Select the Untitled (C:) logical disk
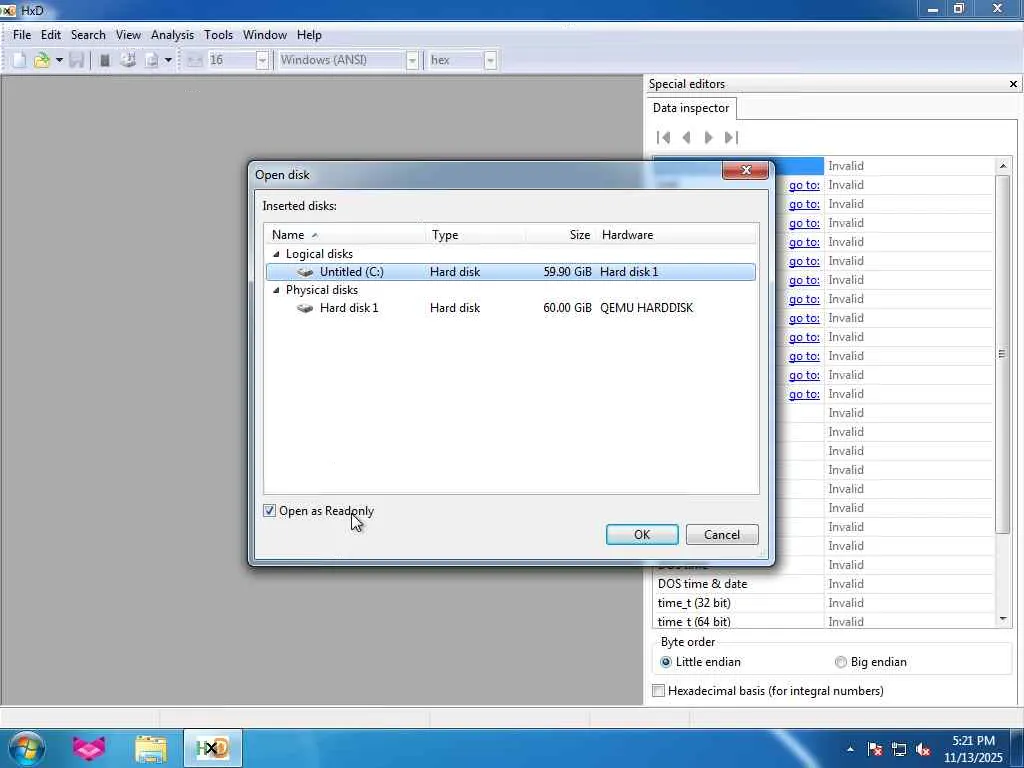 (511, 272)
